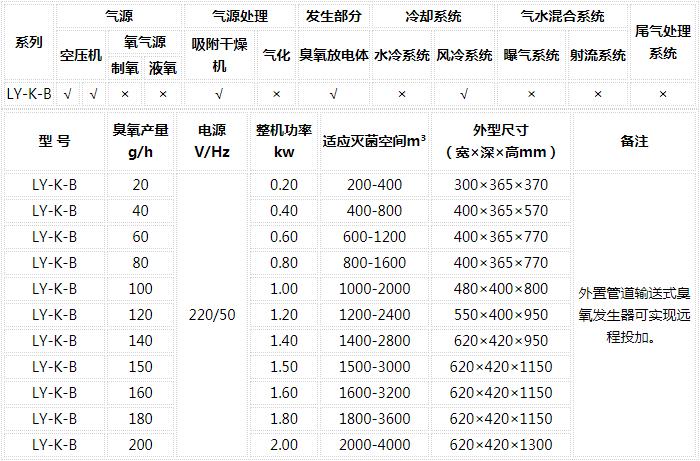The image size is (700, 461).
Task: Select the ozone output value 40
Action: pyautogui.click(x=140, y=211)
